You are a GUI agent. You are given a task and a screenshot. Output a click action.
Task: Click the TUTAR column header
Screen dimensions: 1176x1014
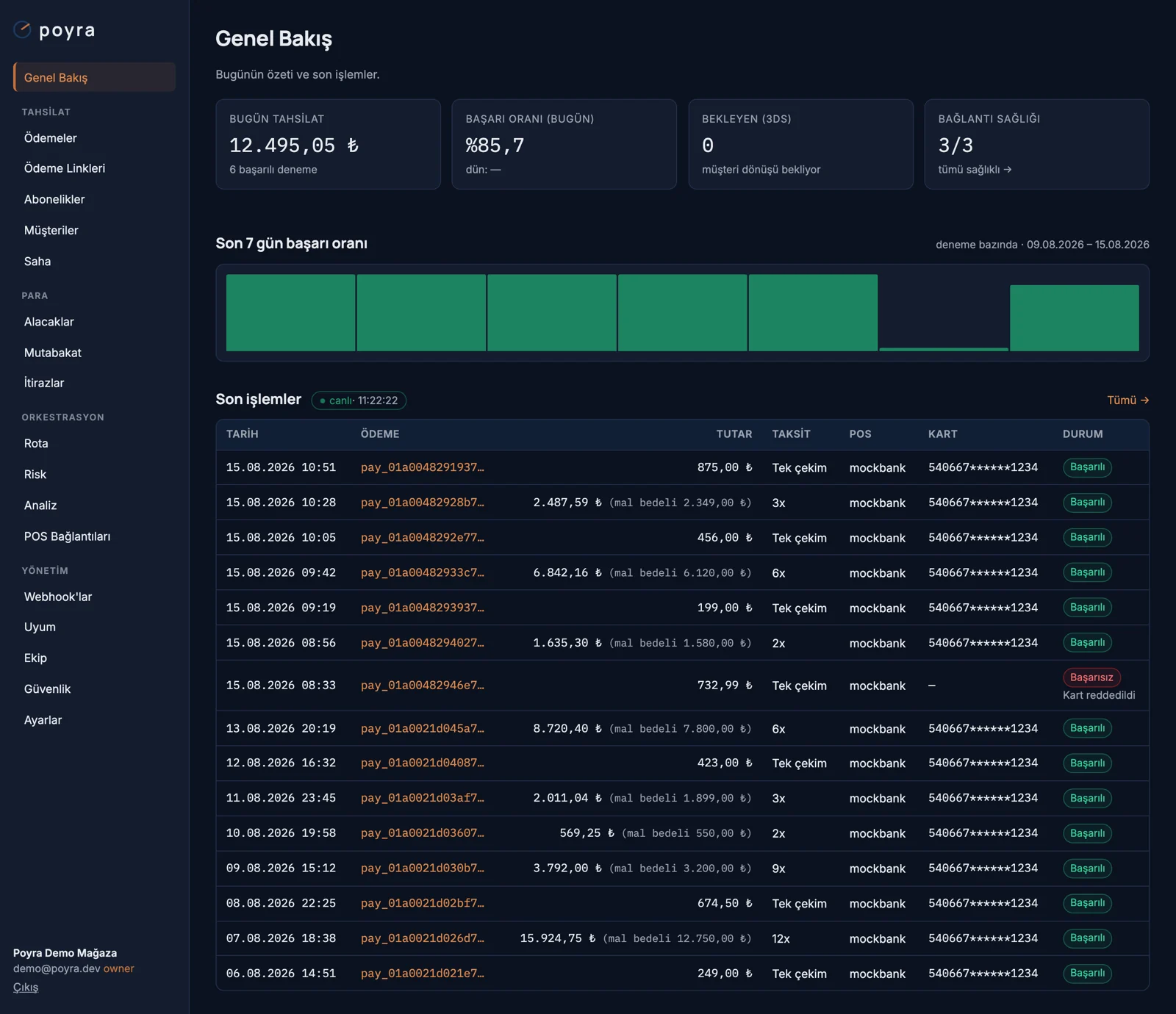point(734,434)
